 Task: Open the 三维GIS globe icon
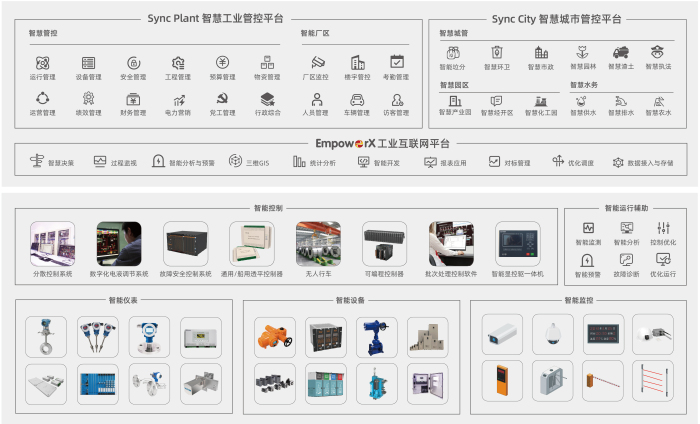[235, 161]
